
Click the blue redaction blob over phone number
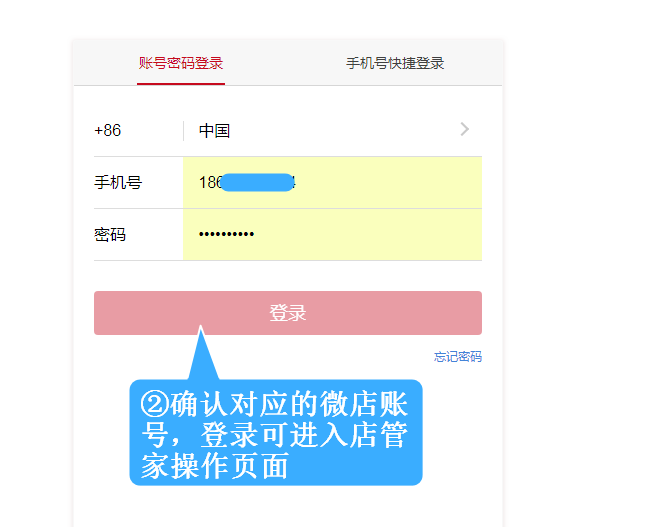258,182
